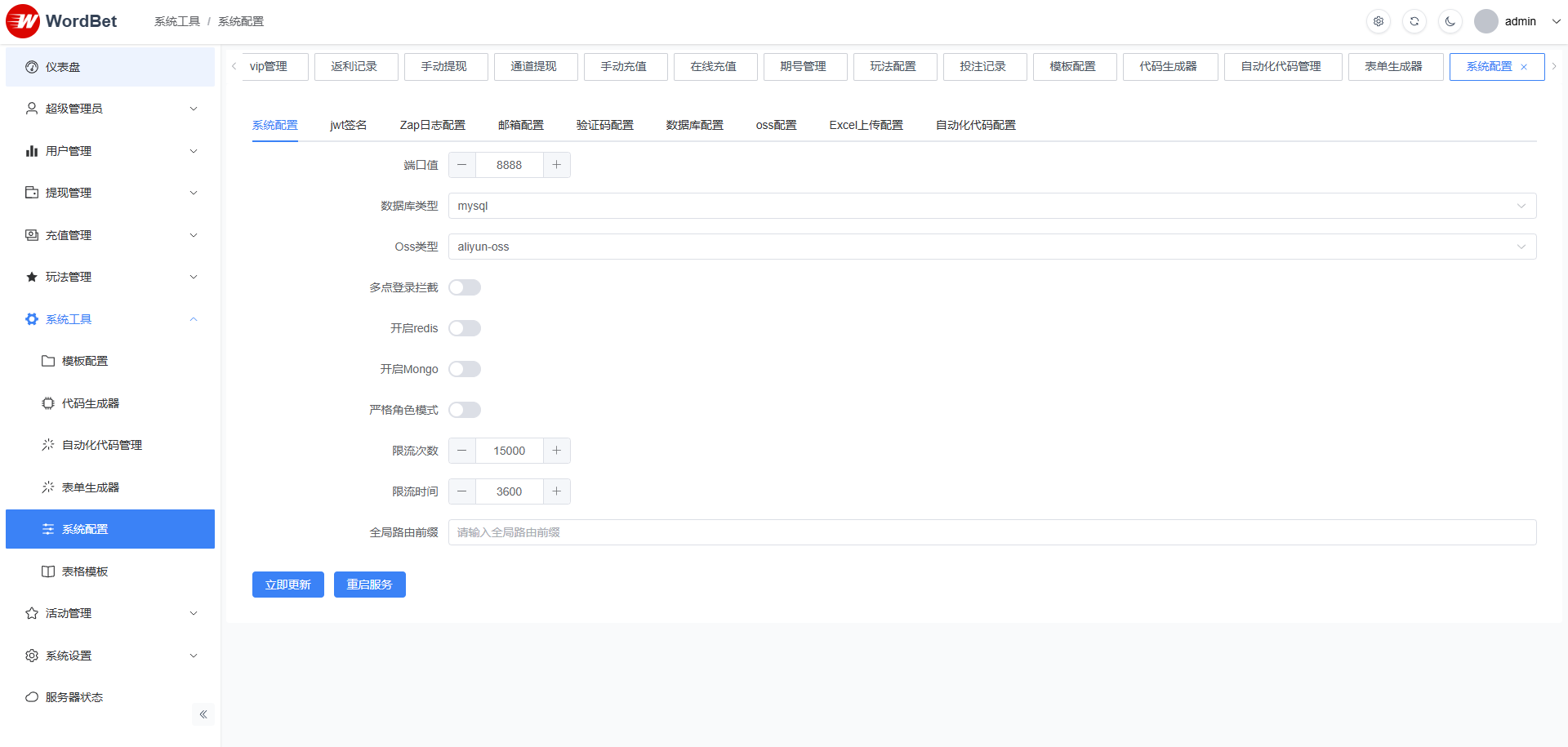
Task: Open the Oss类型 aliyun-oss dropdown
Action: tap(991, 247)
